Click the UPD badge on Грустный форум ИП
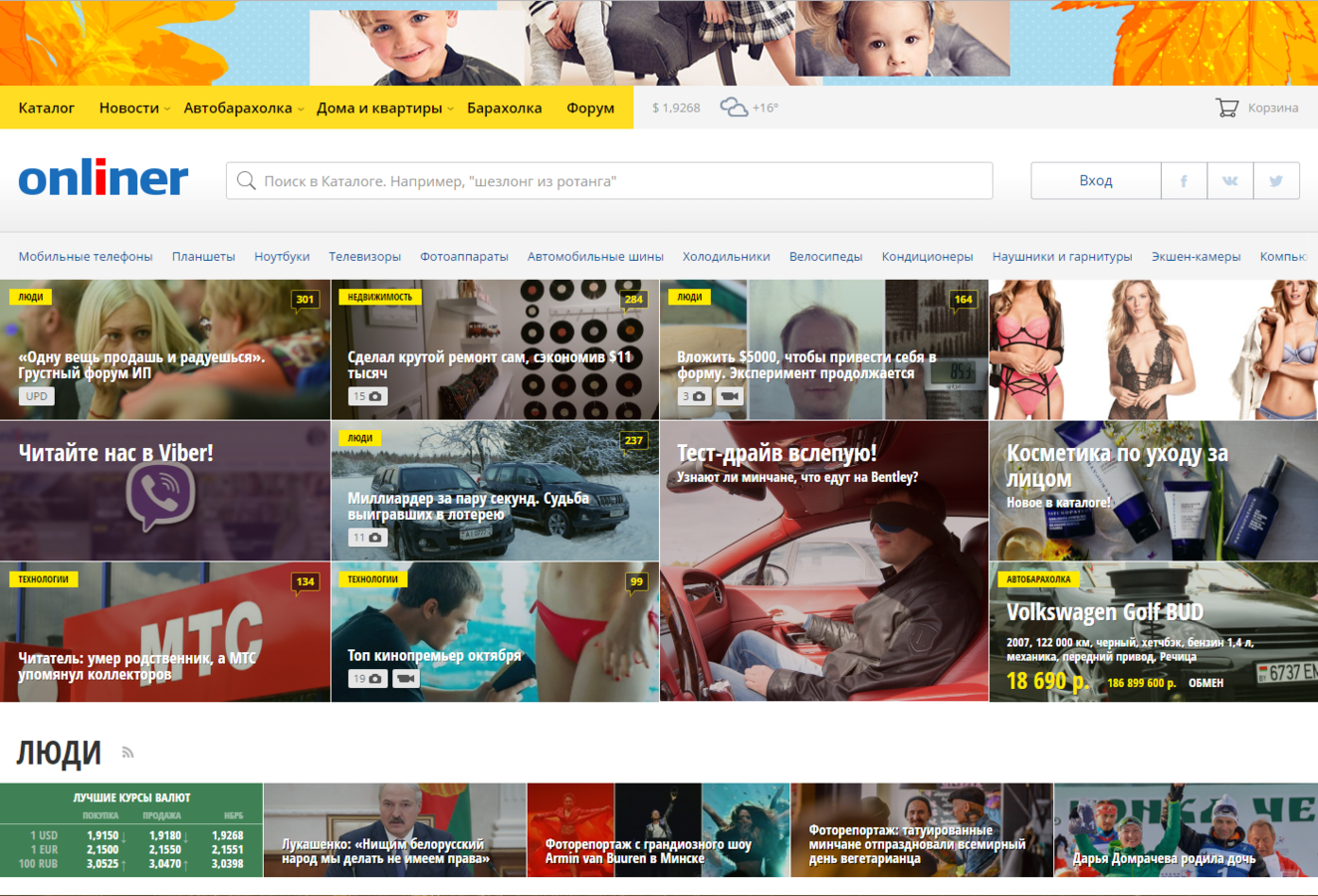1318x896 pixels. tap(37, 396)
